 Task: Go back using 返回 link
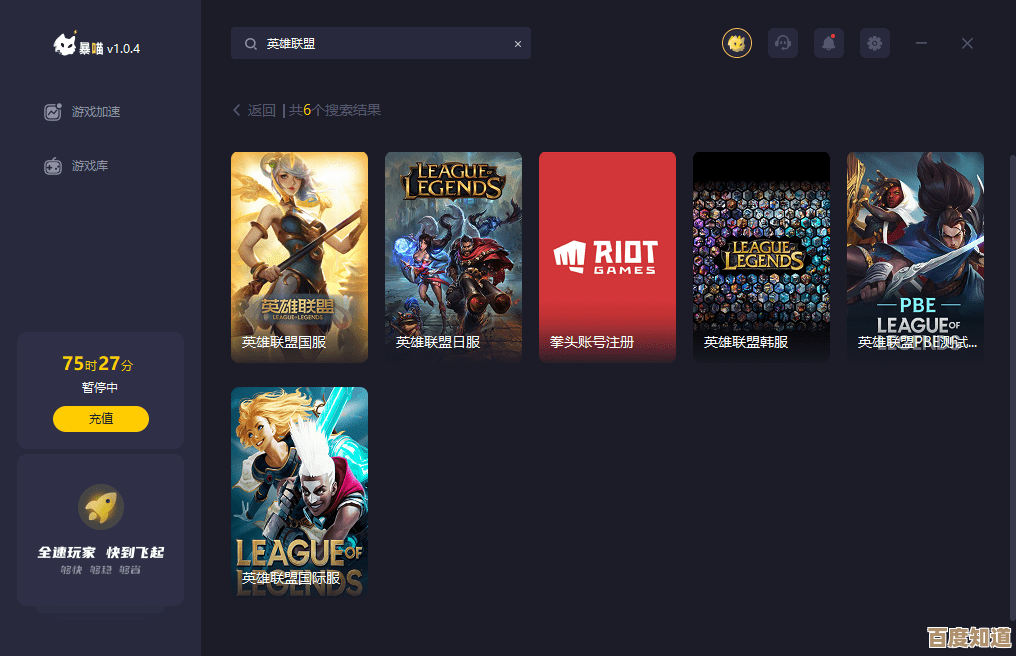pyautogui.click(x=254, y=110)
